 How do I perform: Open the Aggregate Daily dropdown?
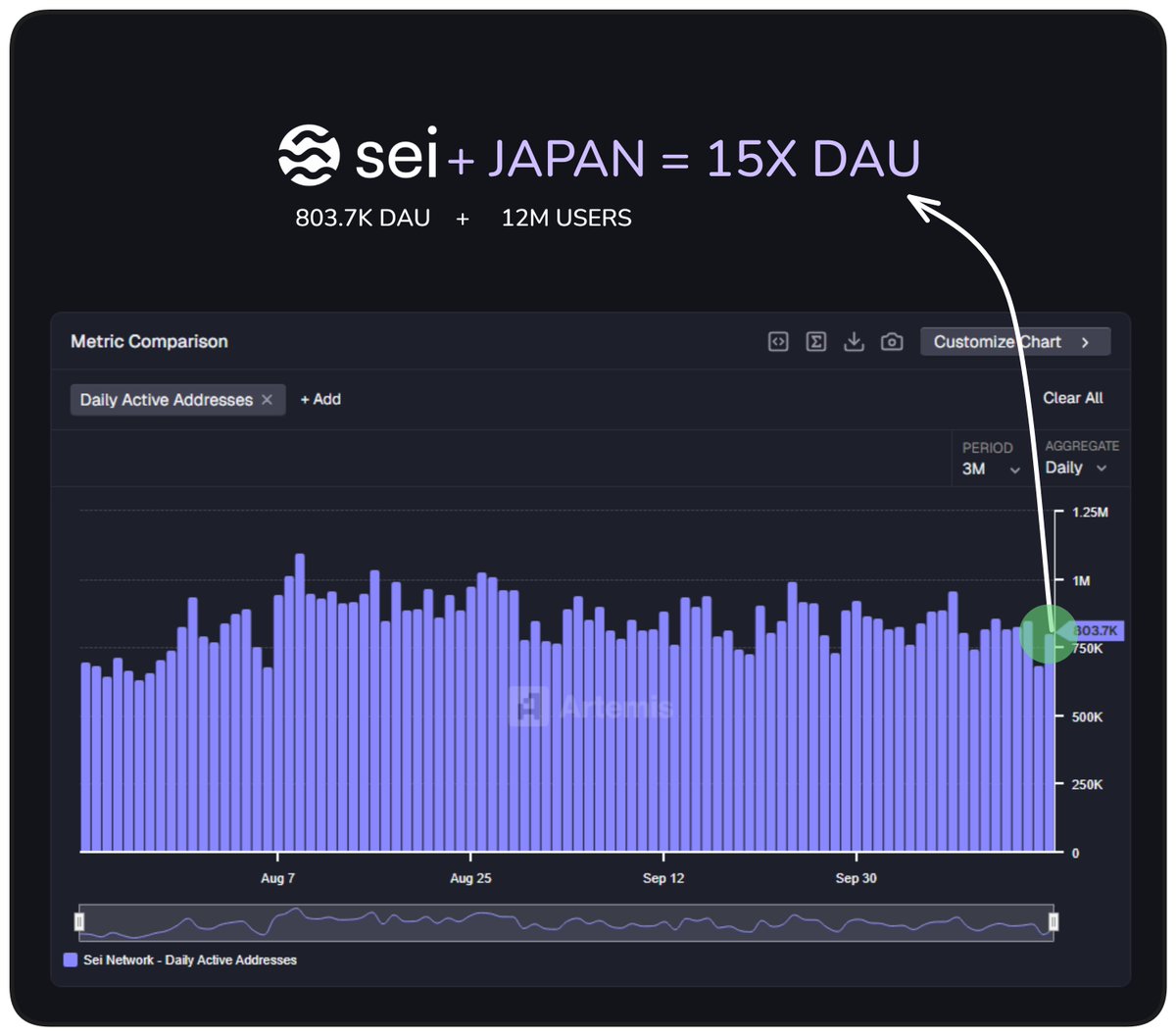click(1075, 469)
